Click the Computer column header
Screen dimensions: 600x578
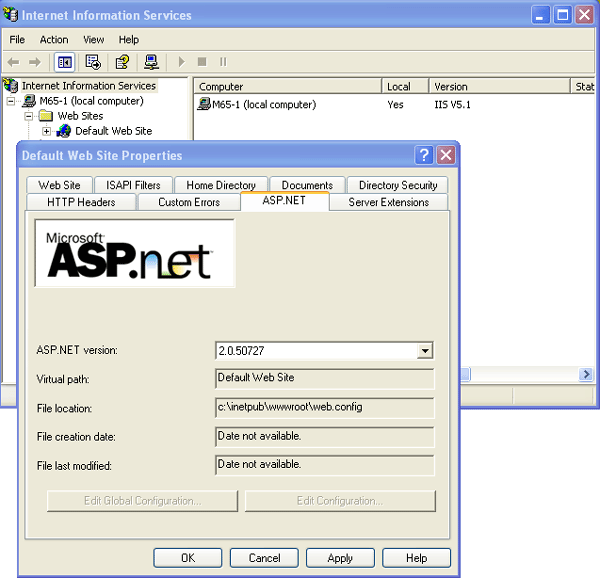pyautogui.click(x=288, y=86)
